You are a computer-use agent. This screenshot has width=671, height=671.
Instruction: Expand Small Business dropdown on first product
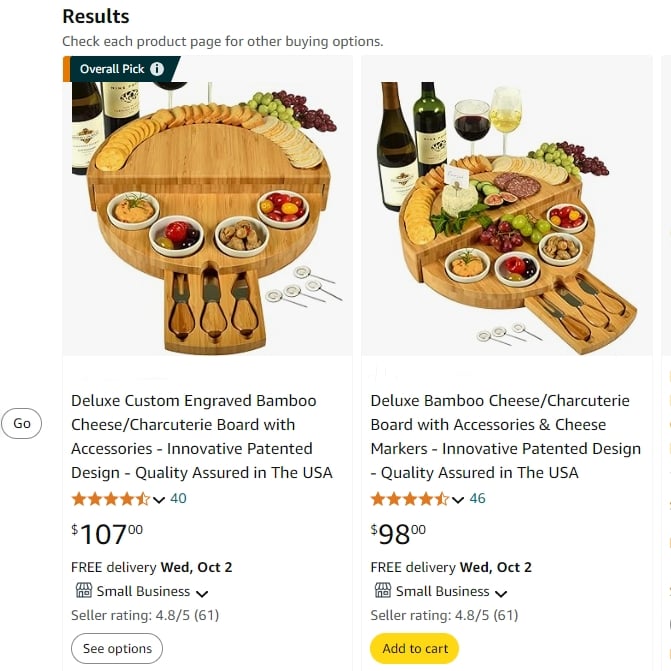coord(202,593)
